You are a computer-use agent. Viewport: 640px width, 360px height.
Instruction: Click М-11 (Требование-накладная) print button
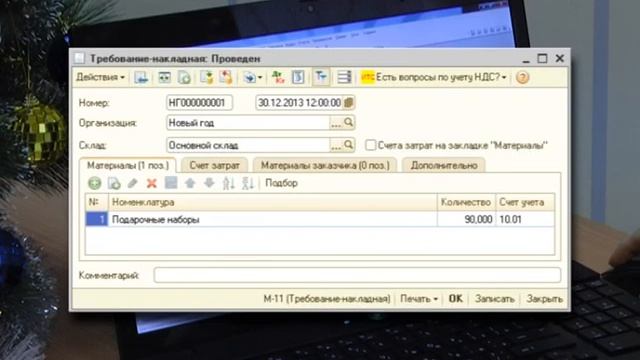[x=327, y=299]
